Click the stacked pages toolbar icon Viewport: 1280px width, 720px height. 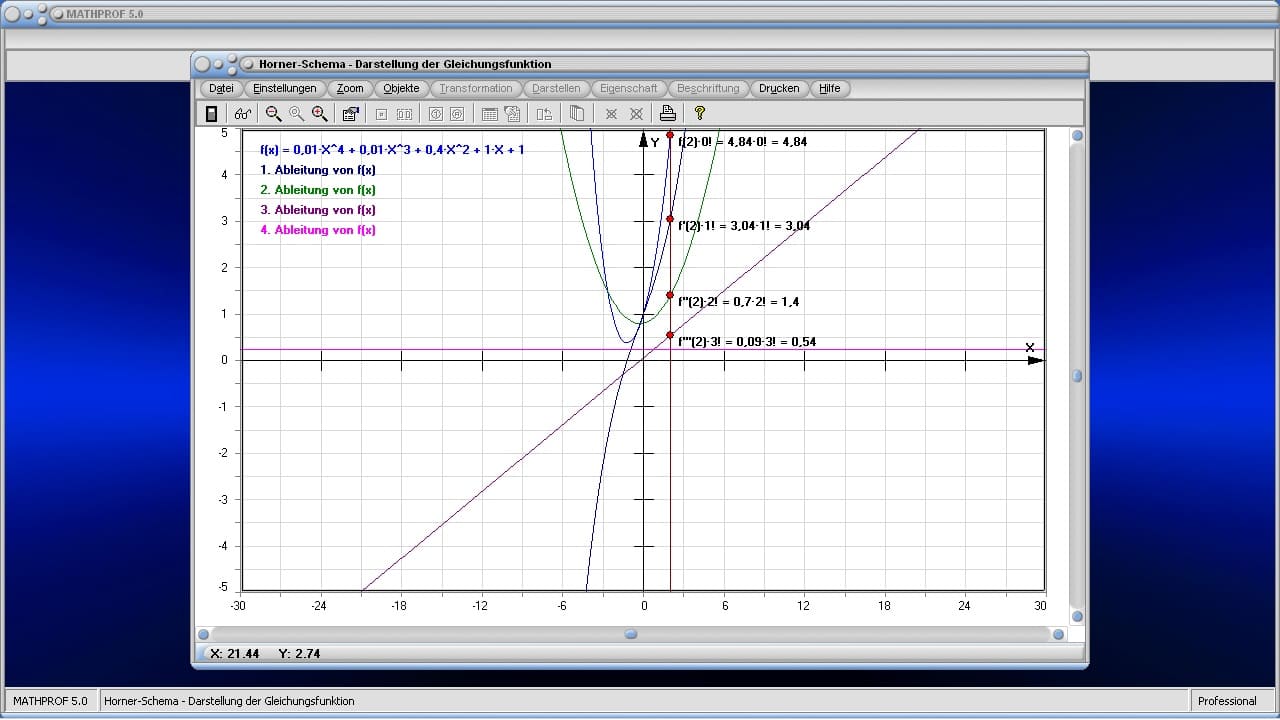click(576, 114)
